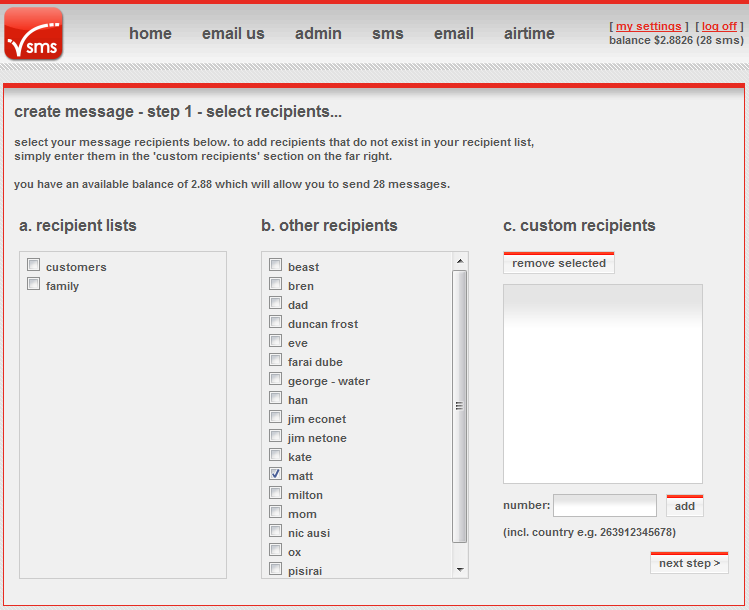Tick the checkbox next to mom
This screenshot has width=749, height=610.
275,513
